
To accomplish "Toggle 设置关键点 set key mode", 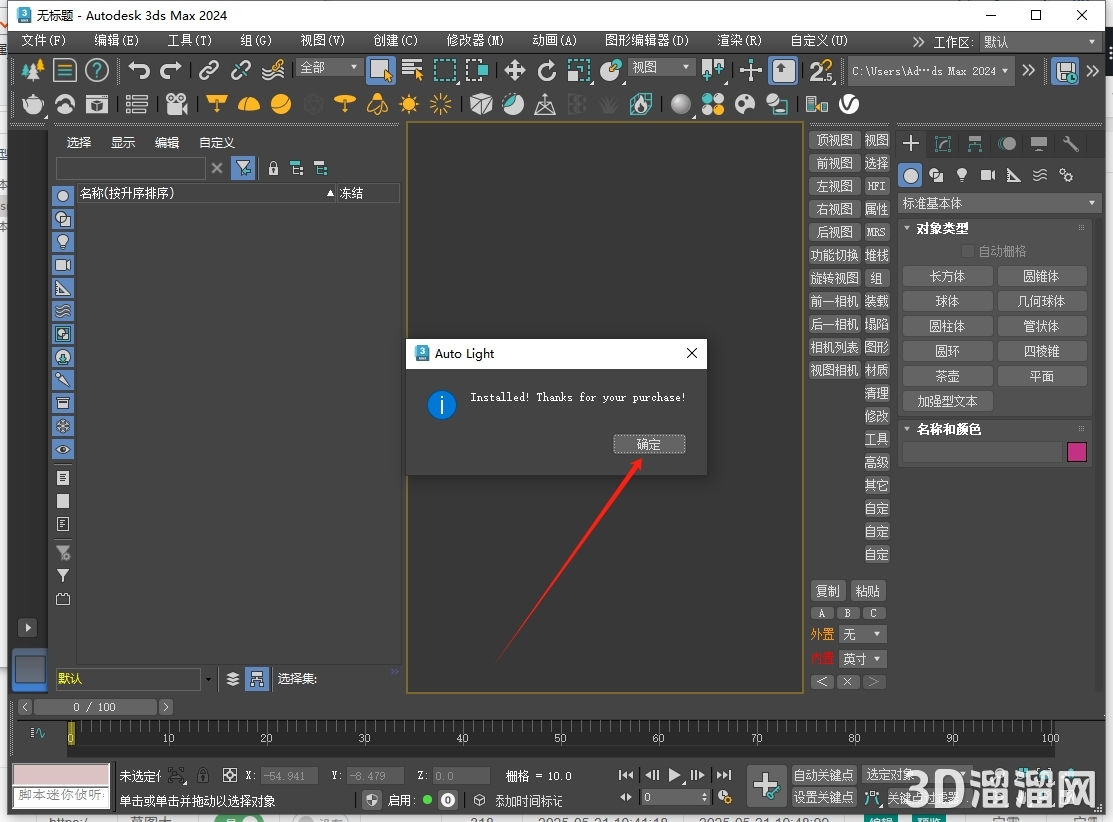I will pyautogui.click(x=824, y=797).
